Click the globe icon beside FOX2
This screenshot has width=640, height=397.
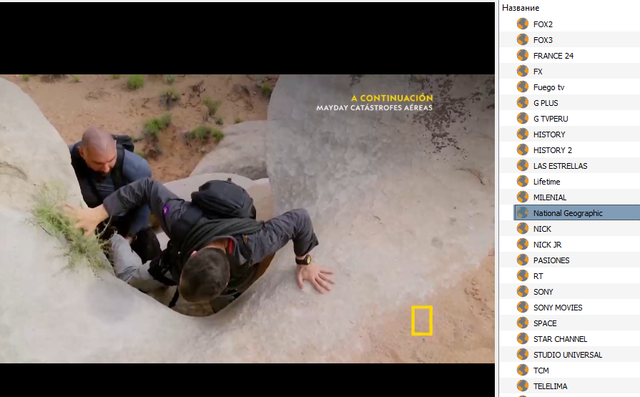[522, 24]
